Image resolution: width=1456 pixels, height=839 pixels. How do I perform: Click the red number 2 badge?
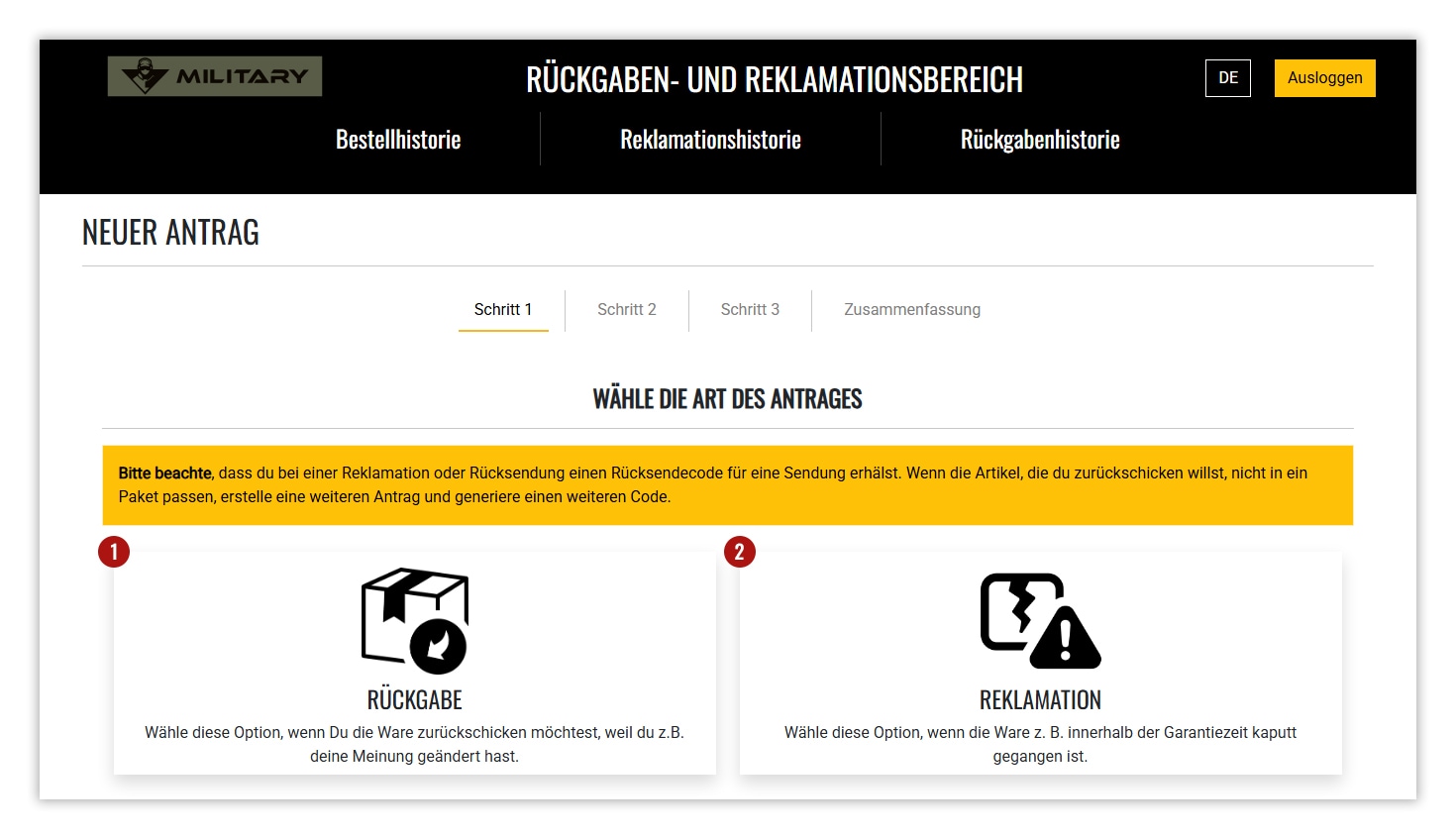coord(740,552)
